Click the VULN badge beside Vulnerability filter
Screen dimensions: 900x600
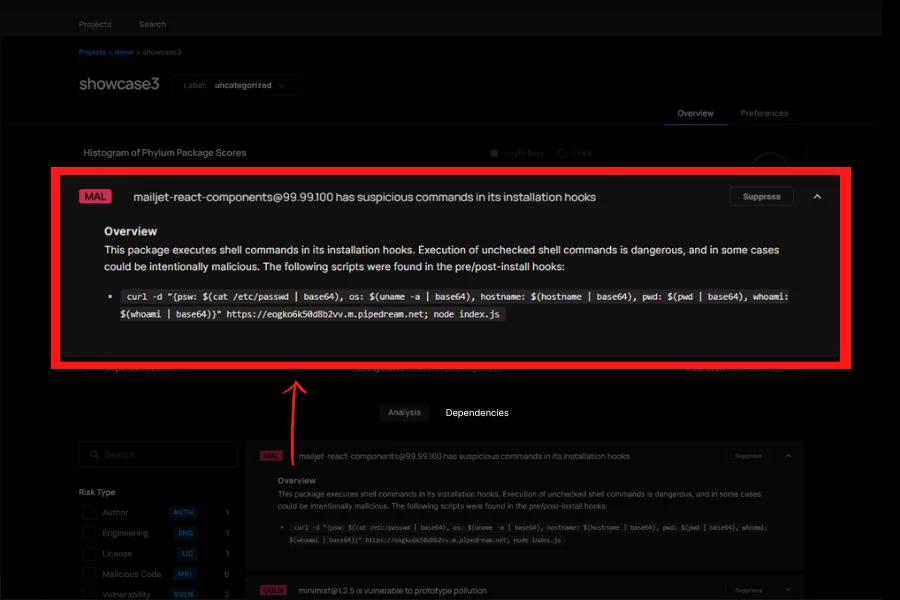coord(183,594)
